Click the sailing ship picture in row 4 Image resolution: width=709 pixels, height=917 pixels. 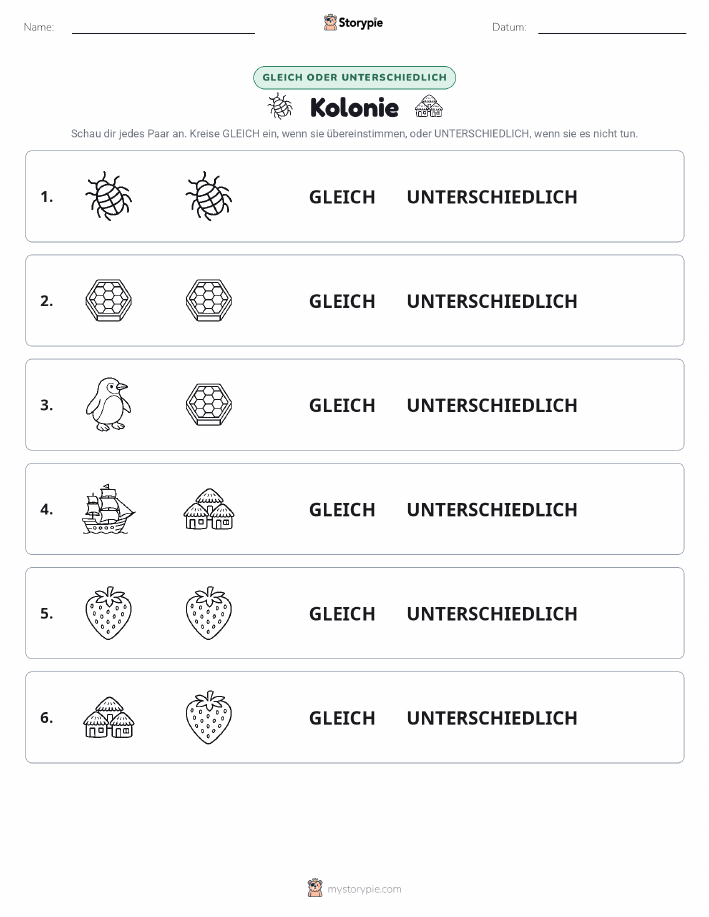tap(109, 509)
